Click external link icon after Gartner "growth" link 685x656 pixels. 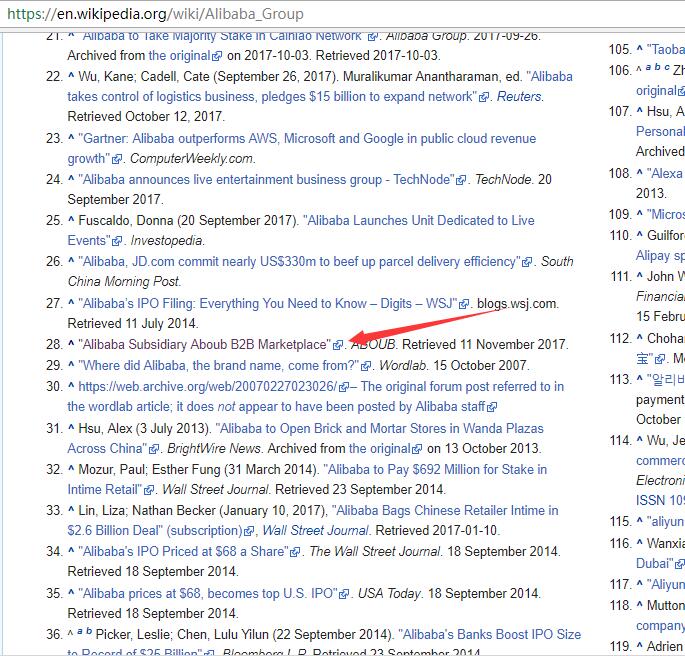pos(117,159)
